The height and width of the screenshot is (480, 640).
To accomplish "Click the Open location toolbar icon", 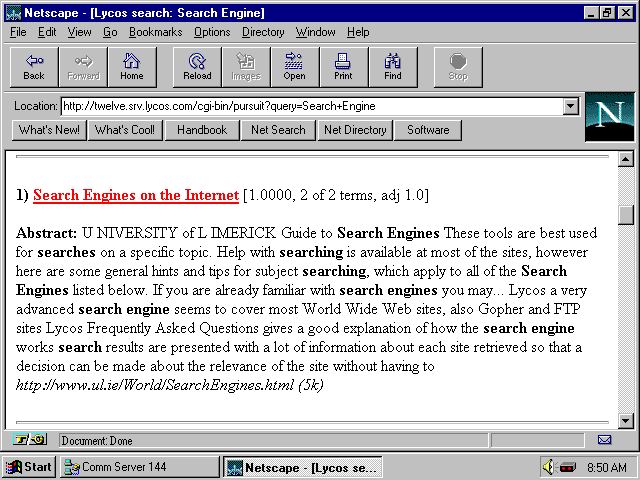I will [294, 66].
